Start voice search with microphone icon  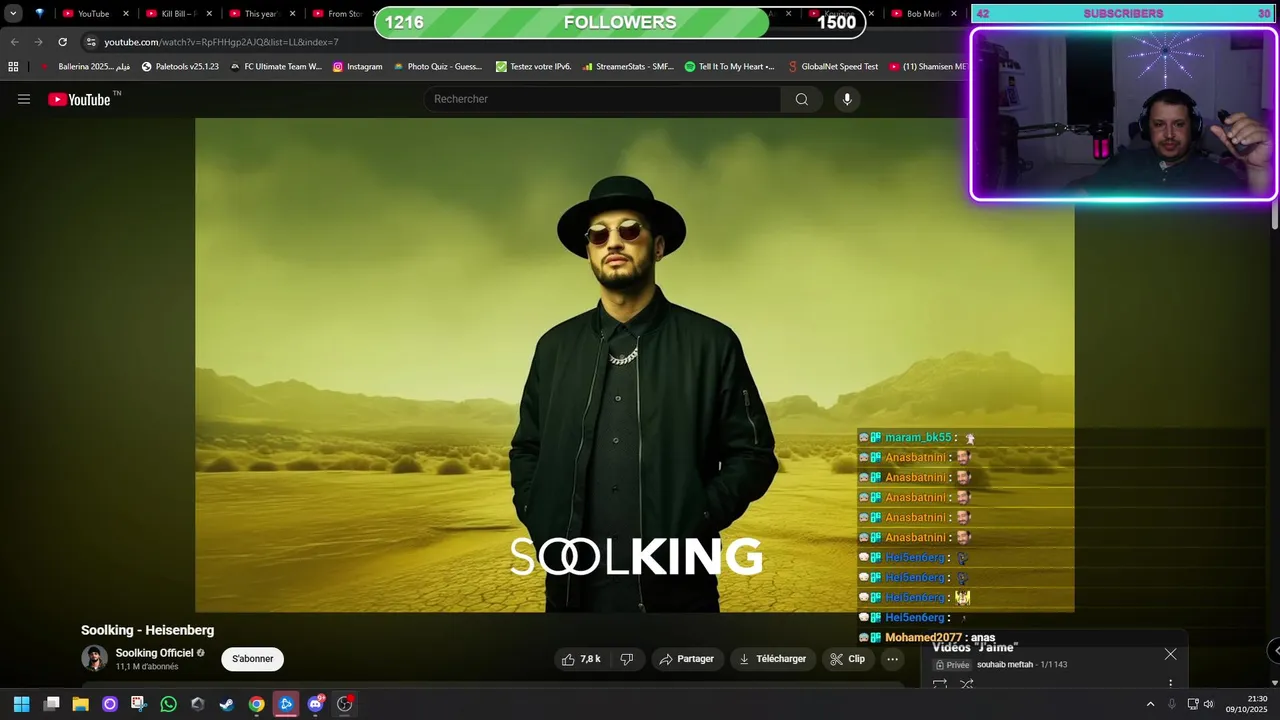847,99
